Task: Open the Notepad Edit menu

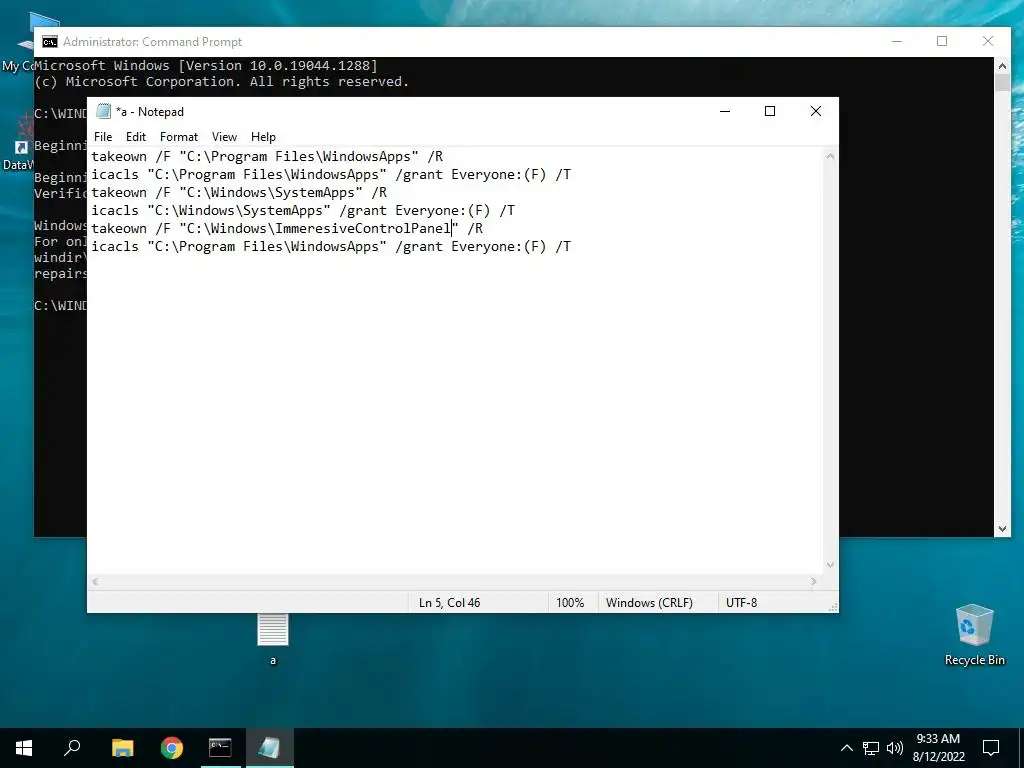Action: 136,136
